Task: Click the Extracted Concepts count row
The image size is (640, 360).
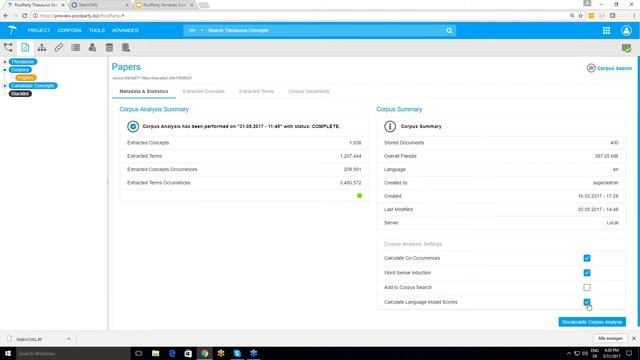Action: click(244, 143)
